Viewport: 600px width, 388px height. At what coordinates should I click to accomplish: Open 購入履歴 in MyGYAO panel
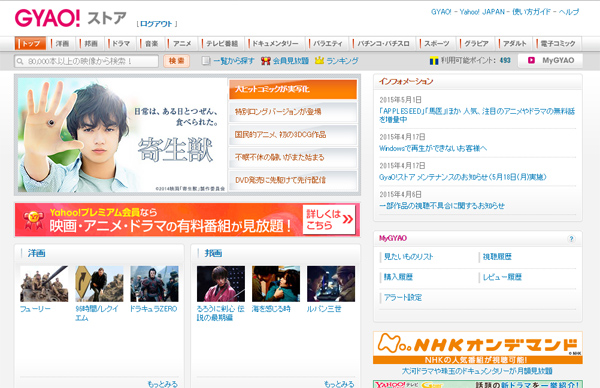(398, 277)
